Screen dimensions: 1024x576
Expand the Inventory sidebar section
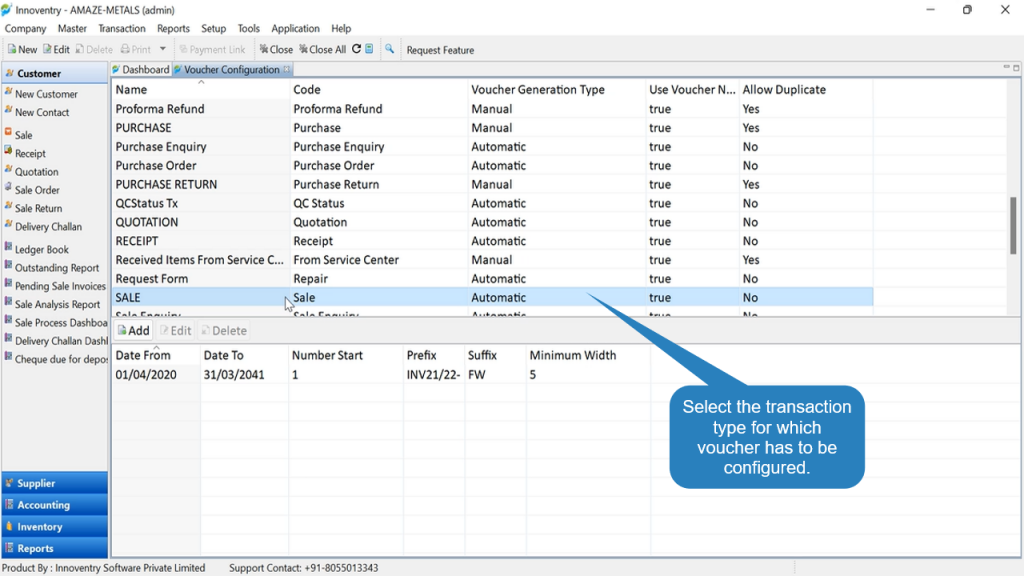pyautogui.click(x=55, y=526)
